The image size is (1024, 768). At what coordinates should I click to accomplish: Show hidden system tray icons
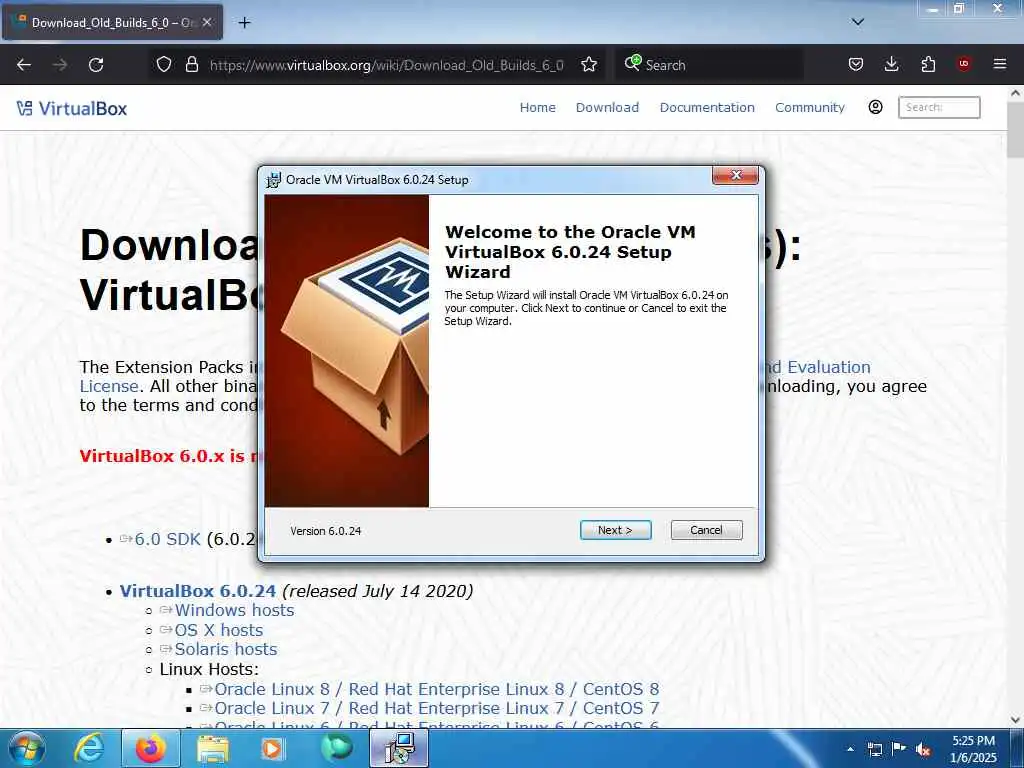tap(850, 749)
